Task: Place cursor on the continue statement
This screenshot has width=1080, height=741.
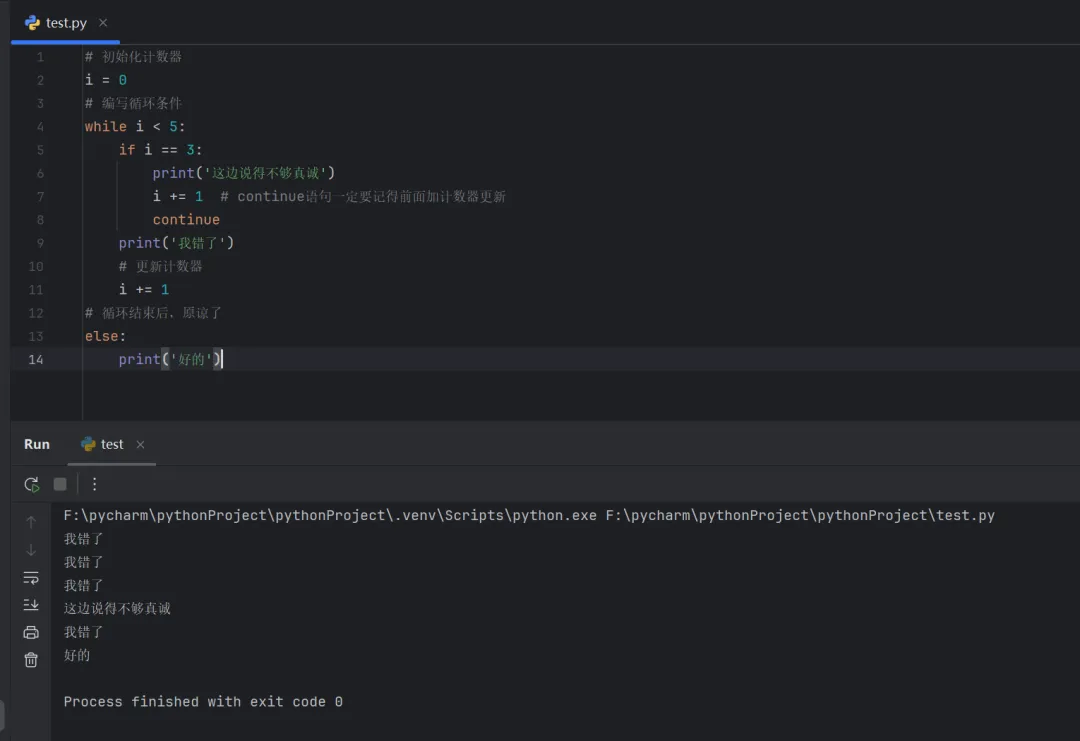Action: click(186, 220)
